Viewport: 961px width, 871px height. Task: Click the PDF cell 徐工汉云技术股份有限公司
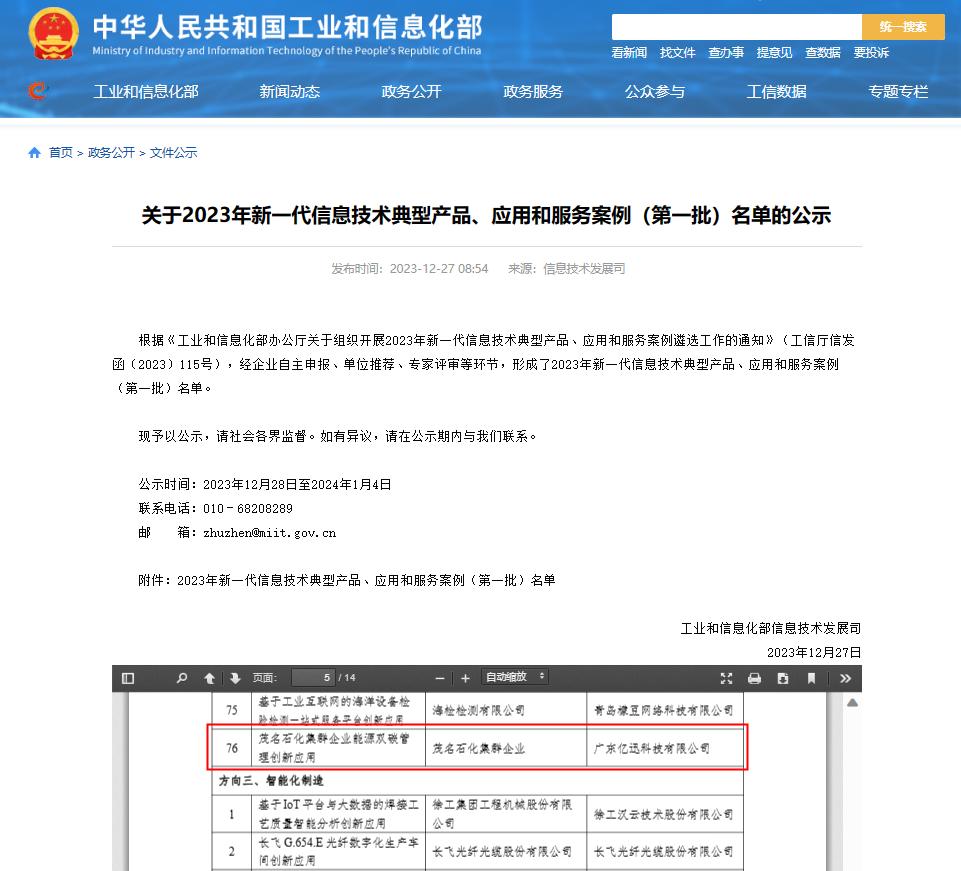click(x=663, y=815)
